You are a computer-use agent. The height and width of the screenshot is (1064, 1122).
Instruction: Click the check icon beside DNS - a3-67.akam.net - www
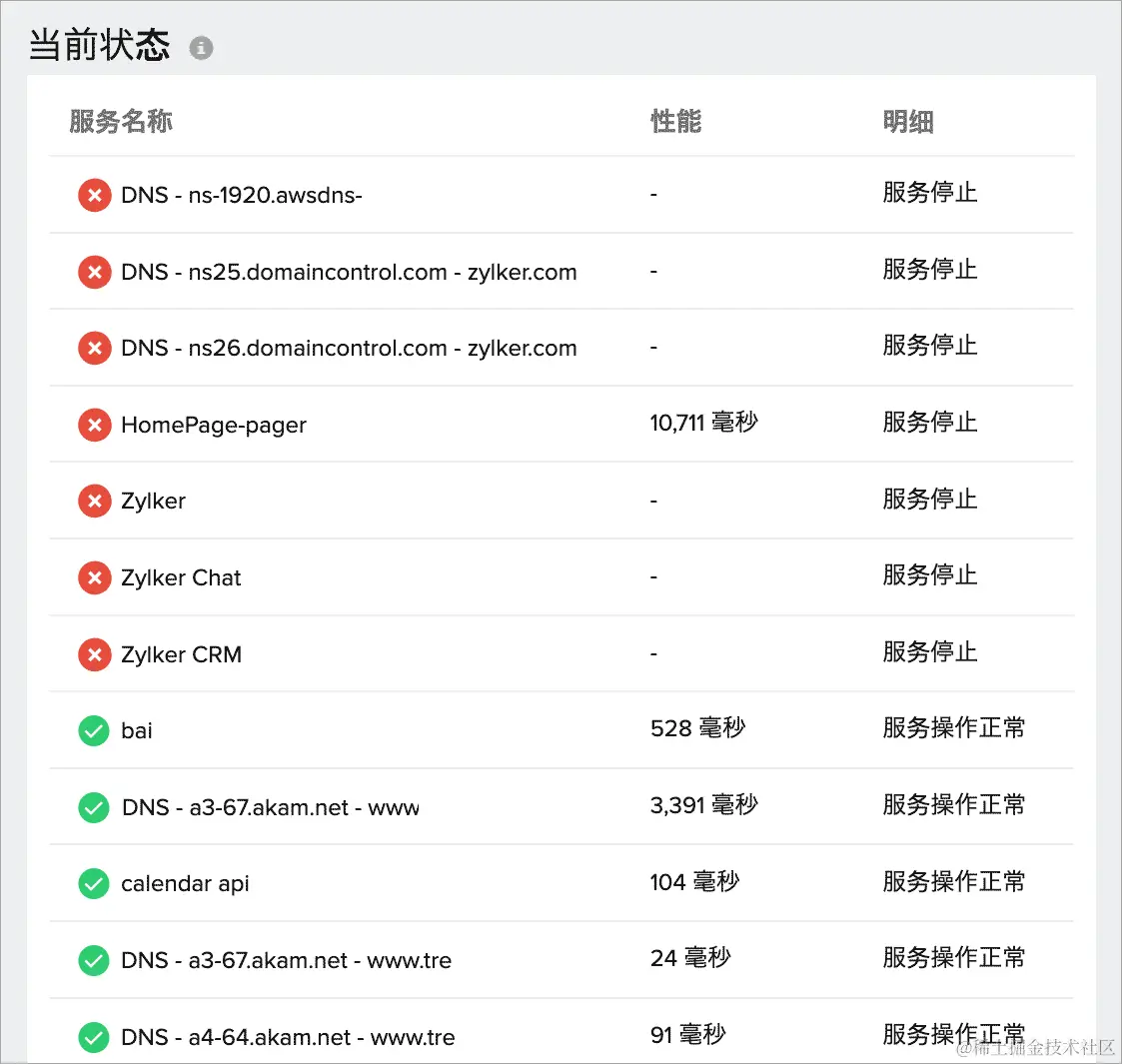pos(93,807)
